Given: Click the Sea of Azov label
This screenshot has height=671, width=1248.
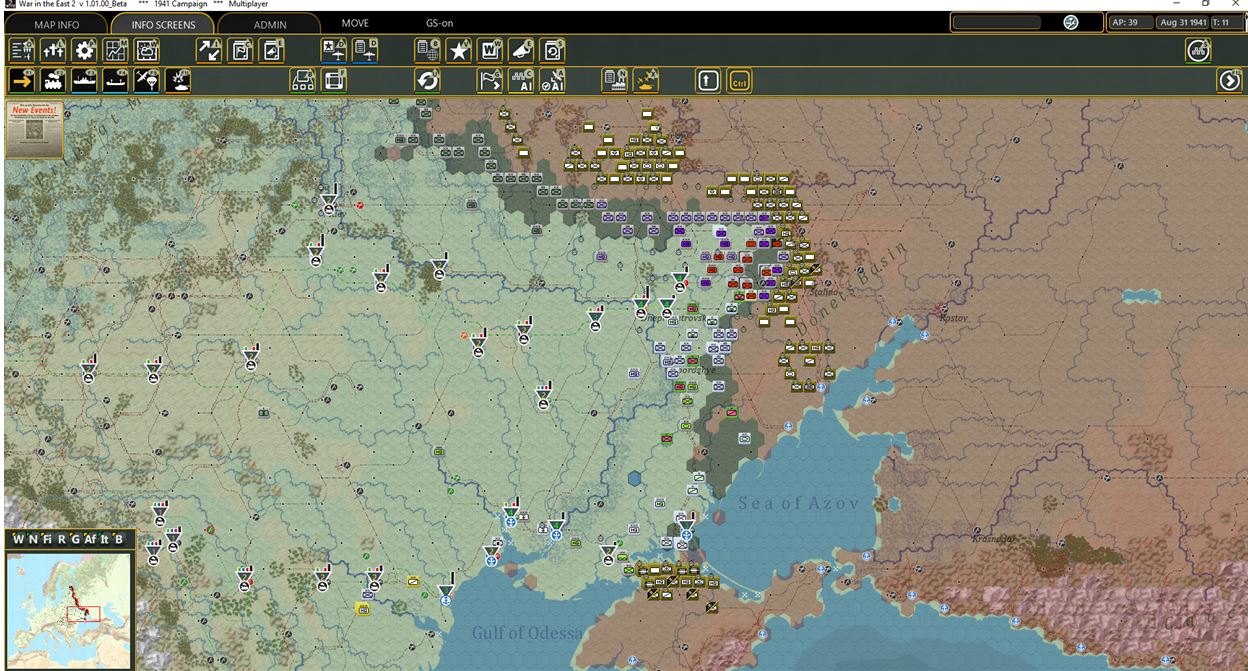Looking at the screenshot, I should [x=799, y=503].
